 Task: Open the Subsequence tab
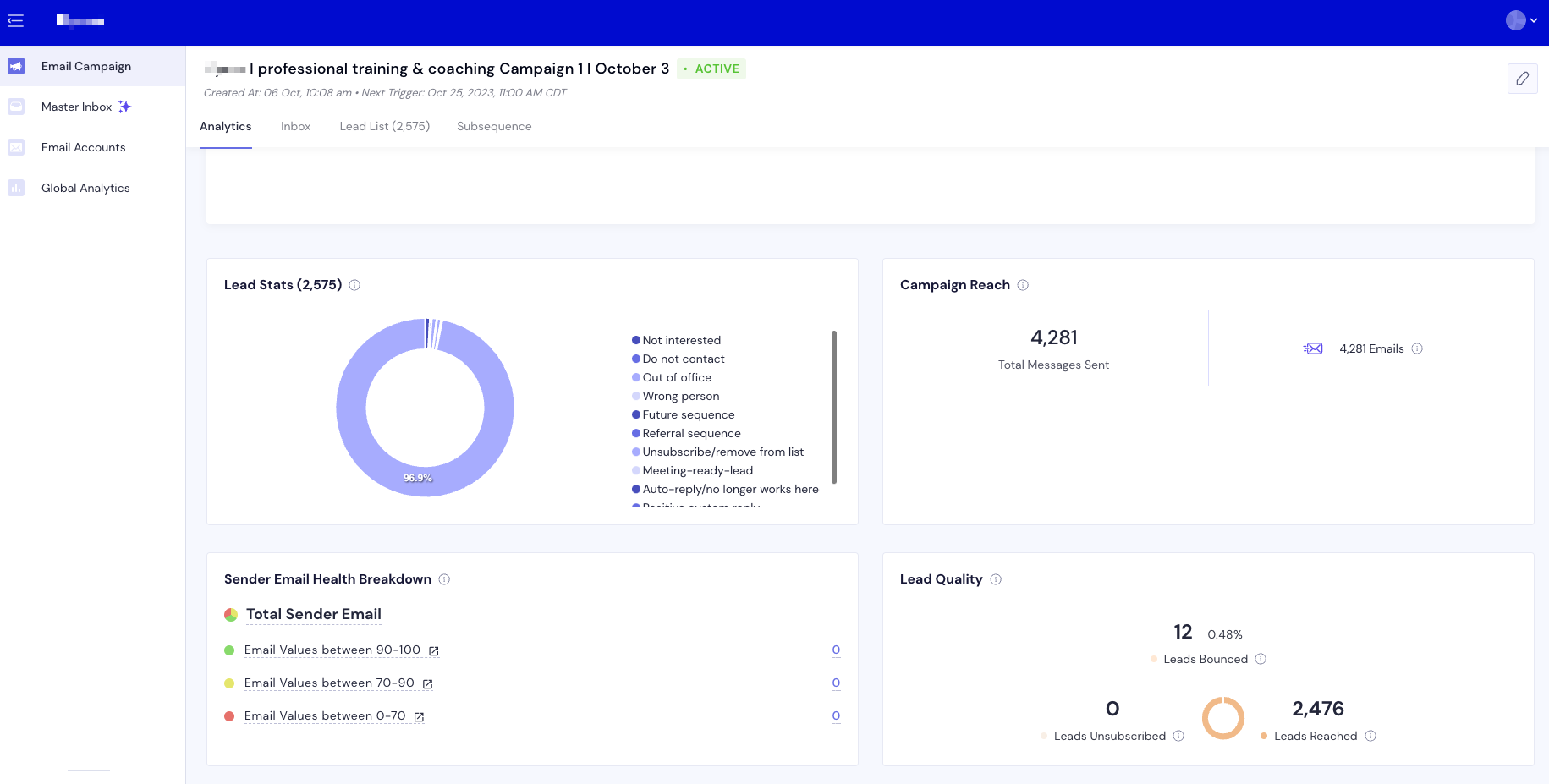point(494,126)
